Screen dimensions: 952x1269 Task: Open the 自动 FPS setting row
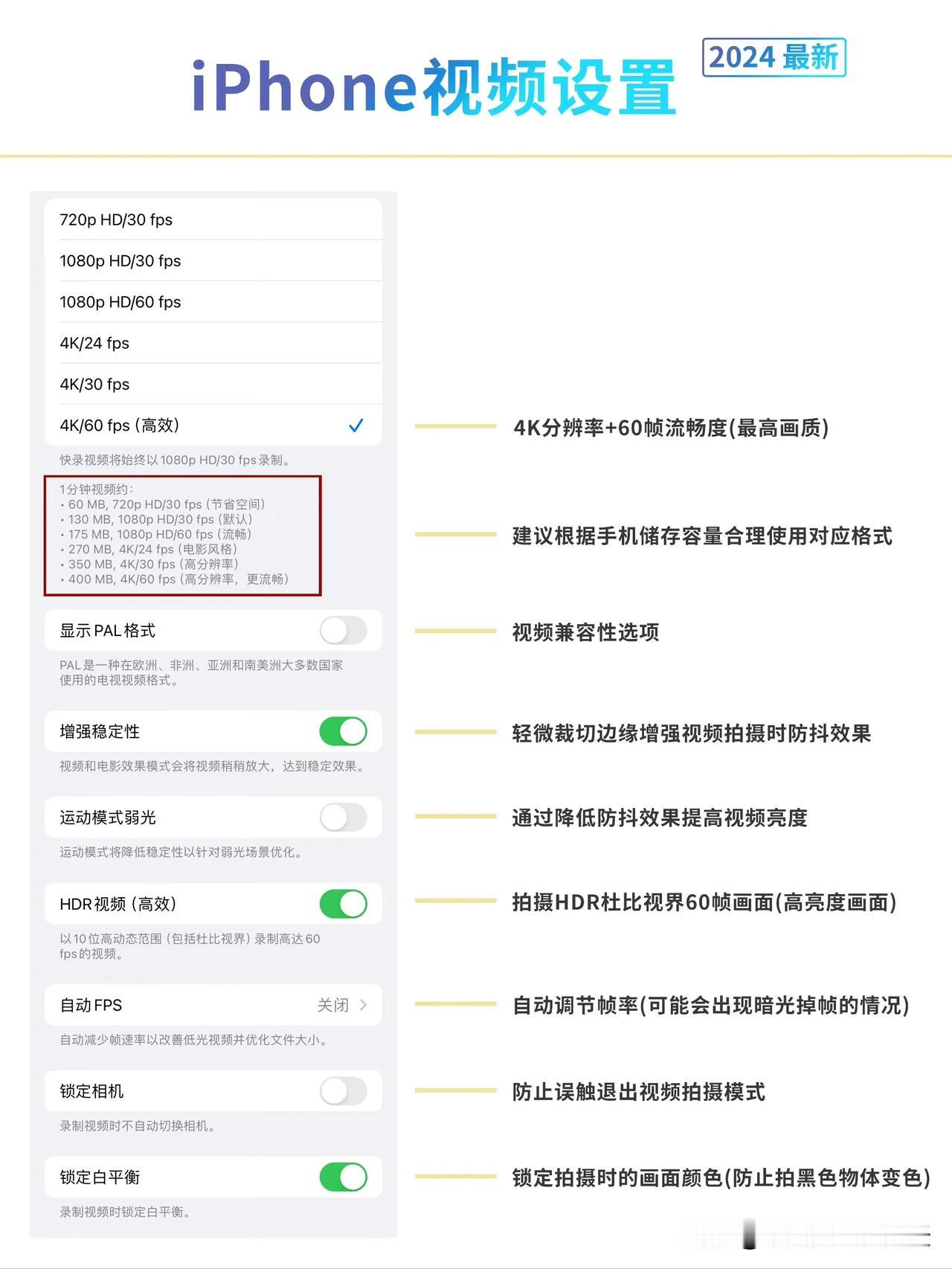[x=213, y=1005]
